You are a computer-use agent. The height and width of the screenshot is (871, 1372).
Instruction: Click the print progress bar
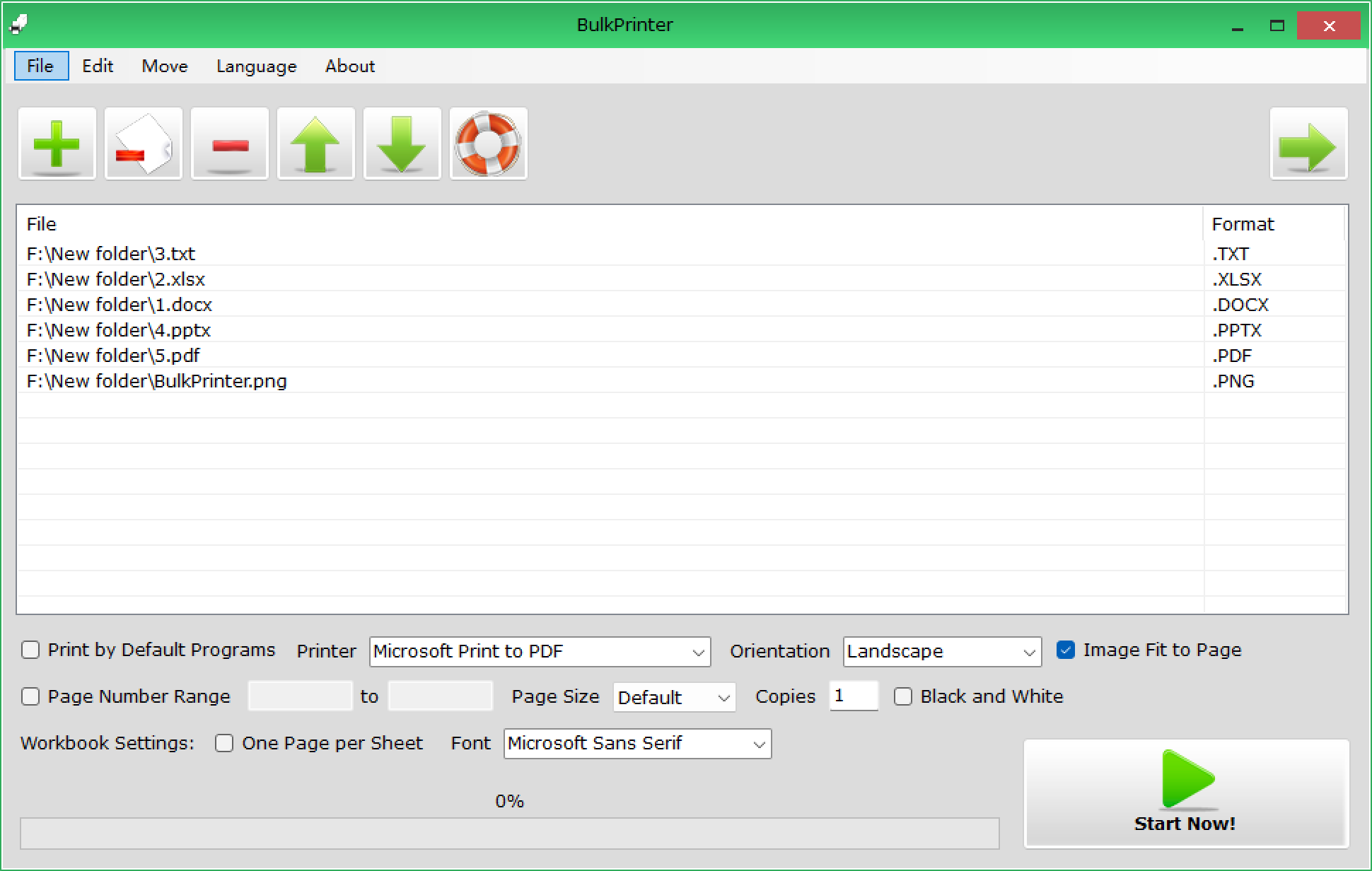[510, 834]
